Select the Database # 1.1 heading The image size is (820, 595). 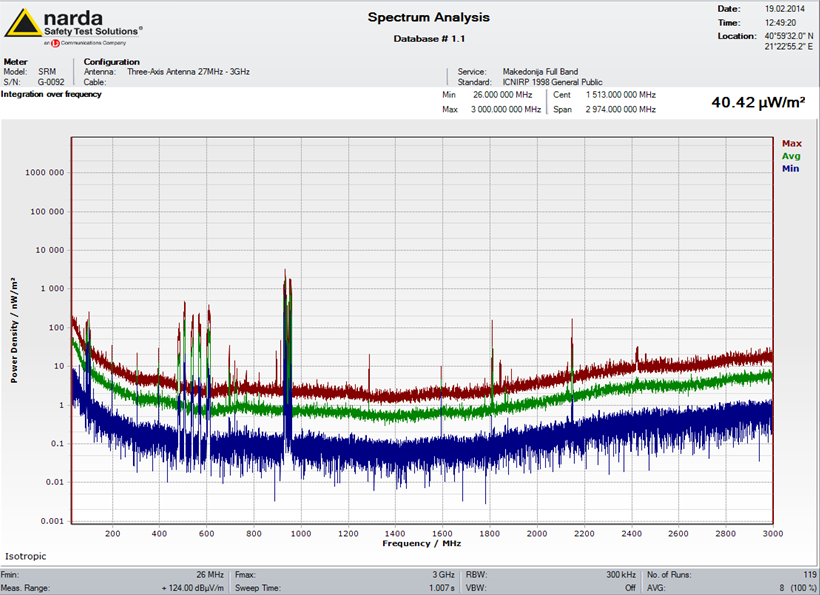pos(429,39)
